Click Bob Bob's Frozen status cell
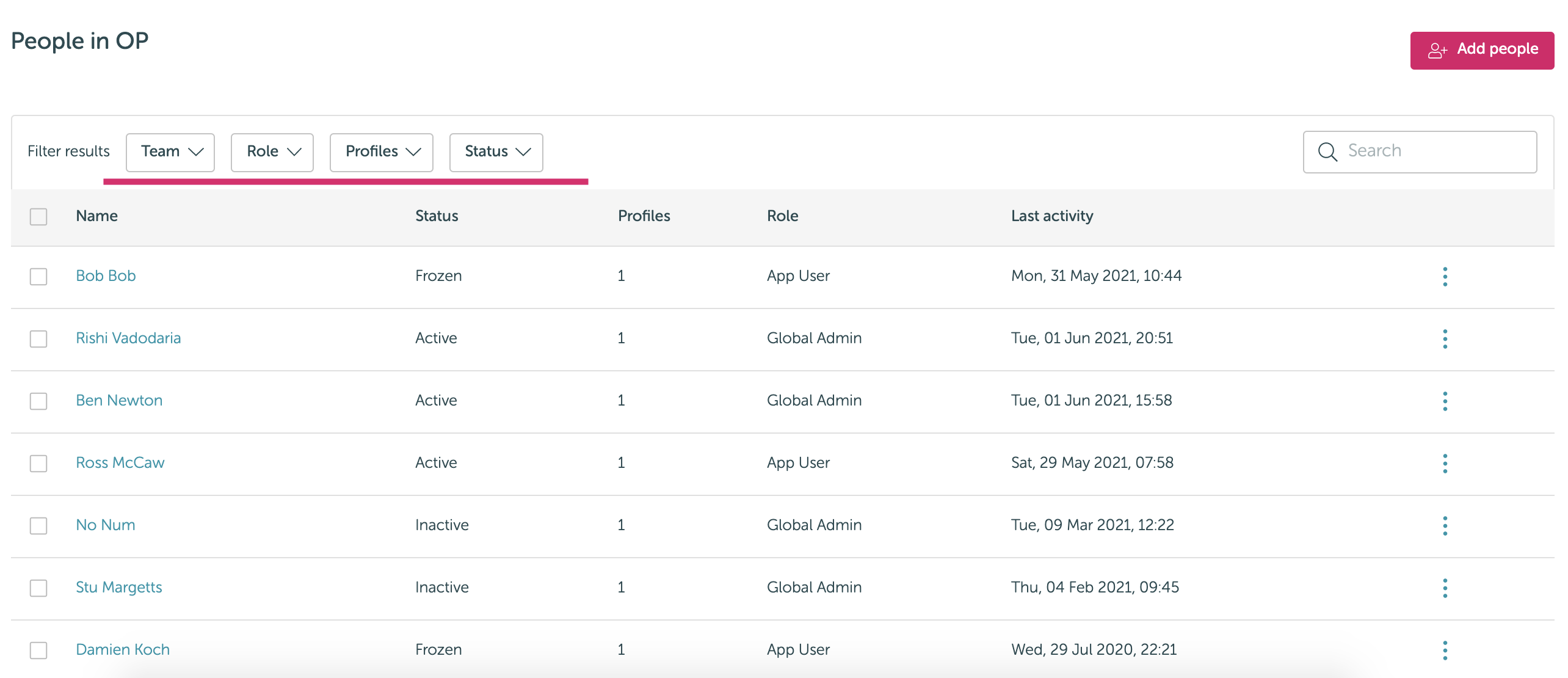Viewport: 1568px width, 678px height. [x=438, y=276]
